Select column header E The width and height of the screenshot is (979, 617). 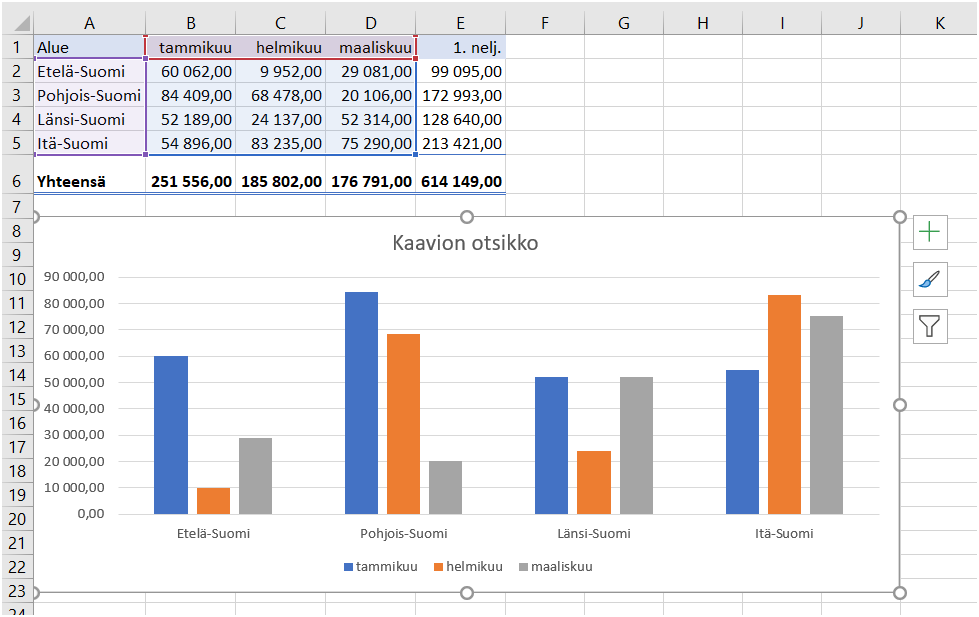click(x=460, y=23)
